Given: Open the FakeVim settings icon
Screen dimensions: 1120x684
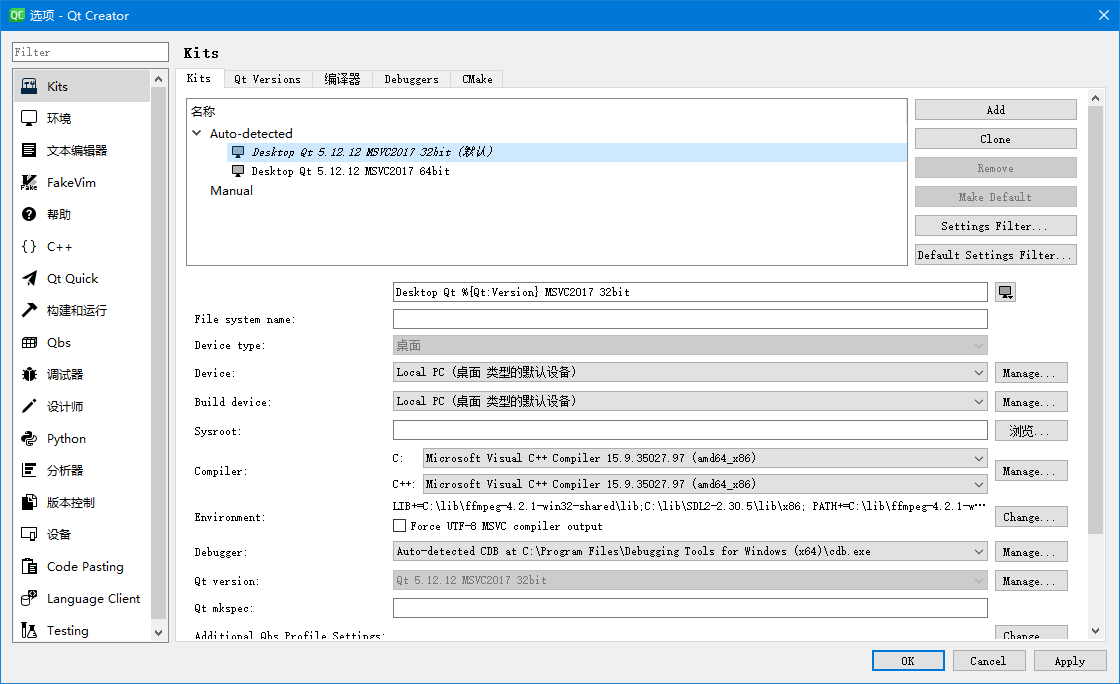Looking at the screenshot, I should click(29, 183).
